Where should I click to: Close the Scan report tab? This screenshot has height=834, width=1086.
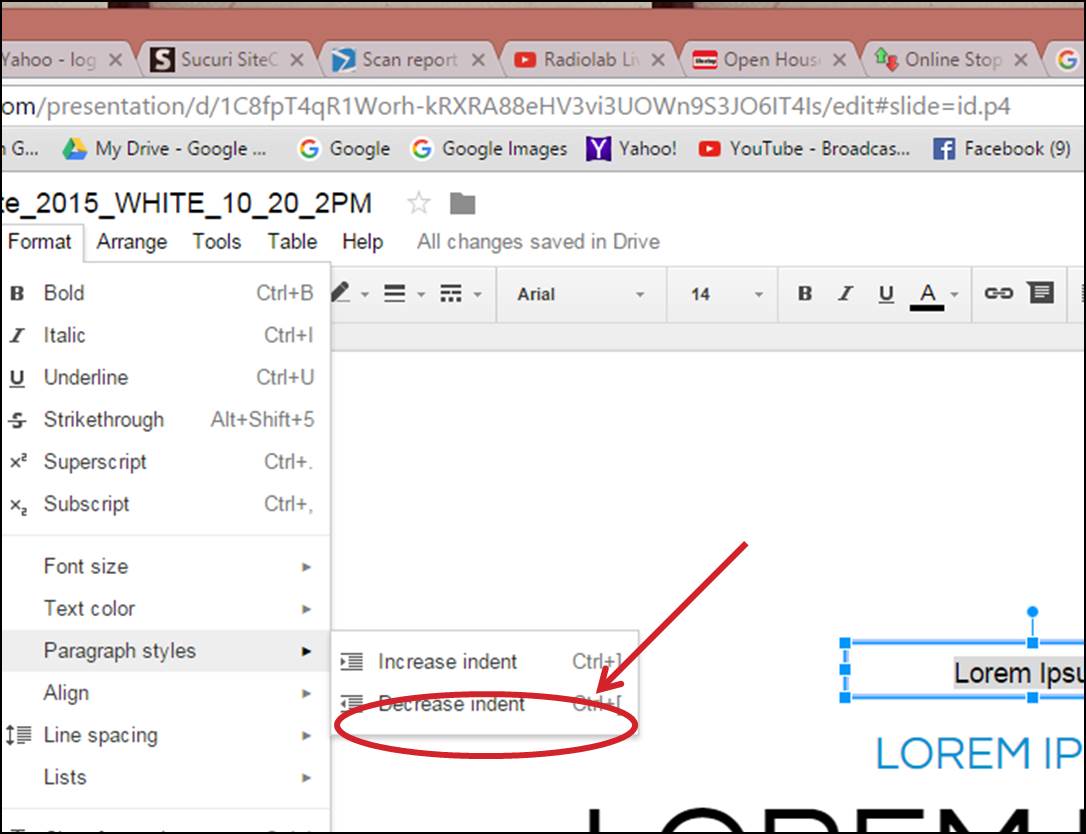pos(478,60)
